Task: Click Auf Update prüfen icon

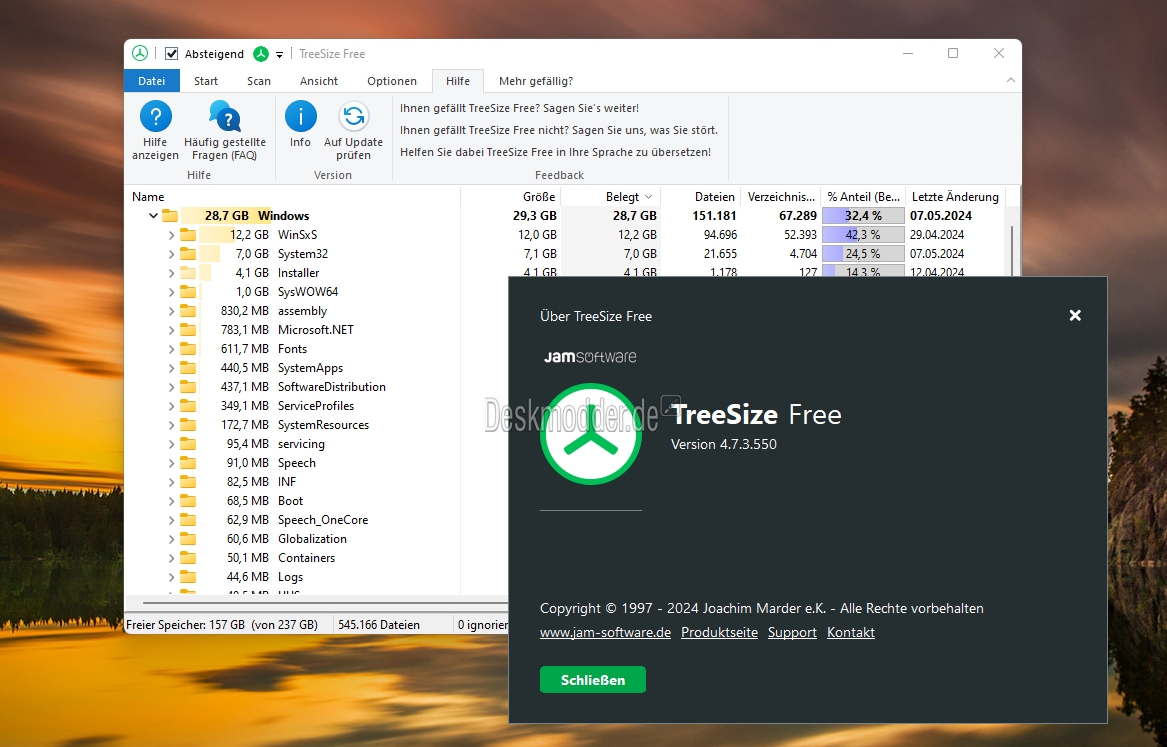Action: (354, 117)
